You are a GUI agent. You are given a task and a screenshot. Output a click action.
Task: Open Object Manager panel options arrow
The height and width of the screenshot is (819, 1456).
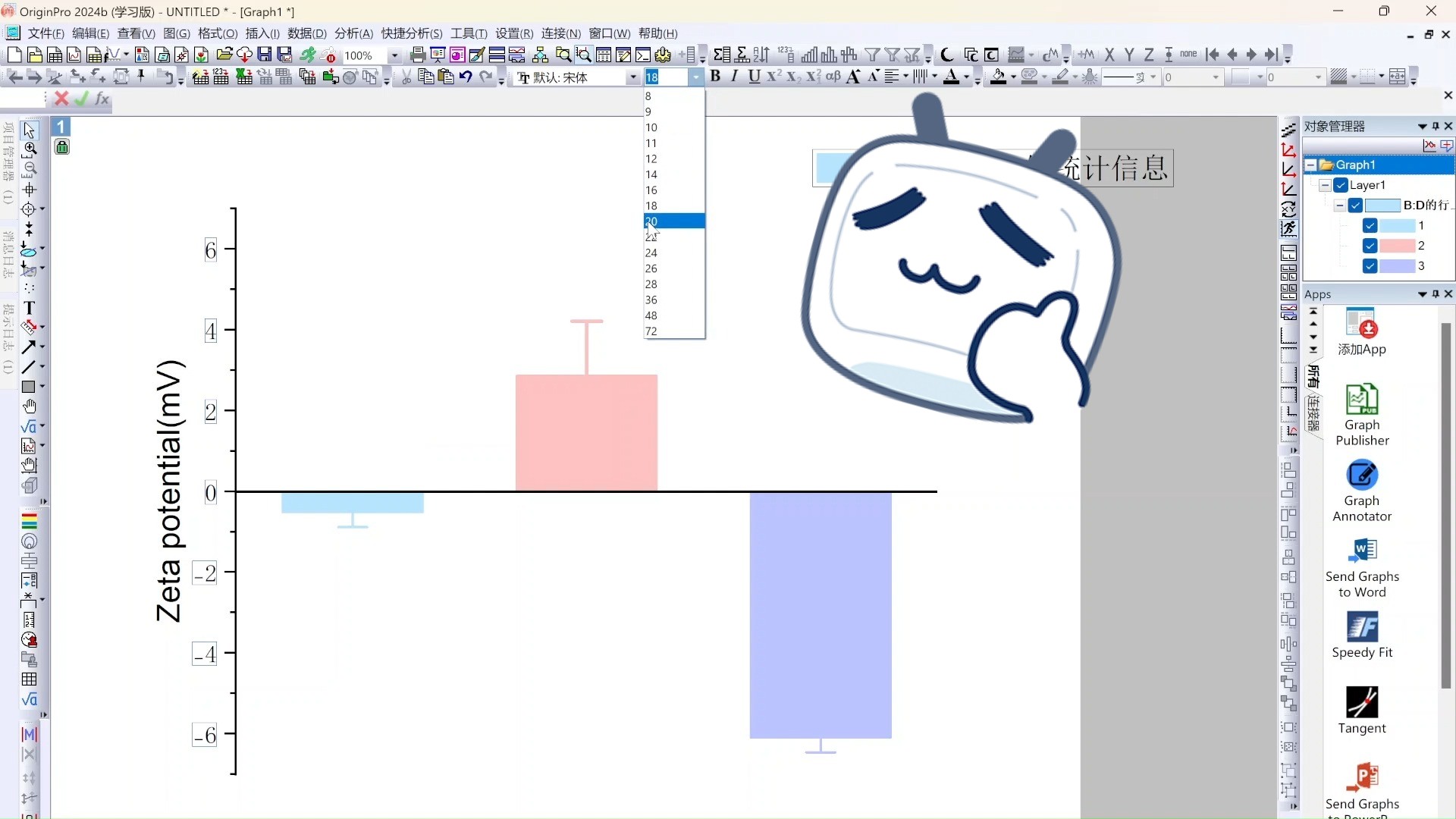click(x=1423, y=127)
